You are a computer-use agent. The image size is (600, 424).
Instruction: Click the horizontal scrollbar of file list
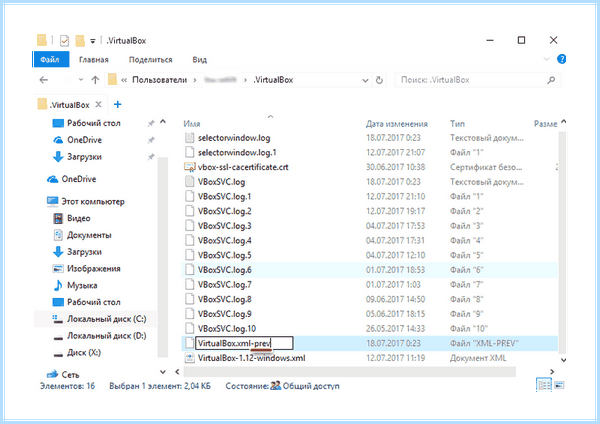349,372
